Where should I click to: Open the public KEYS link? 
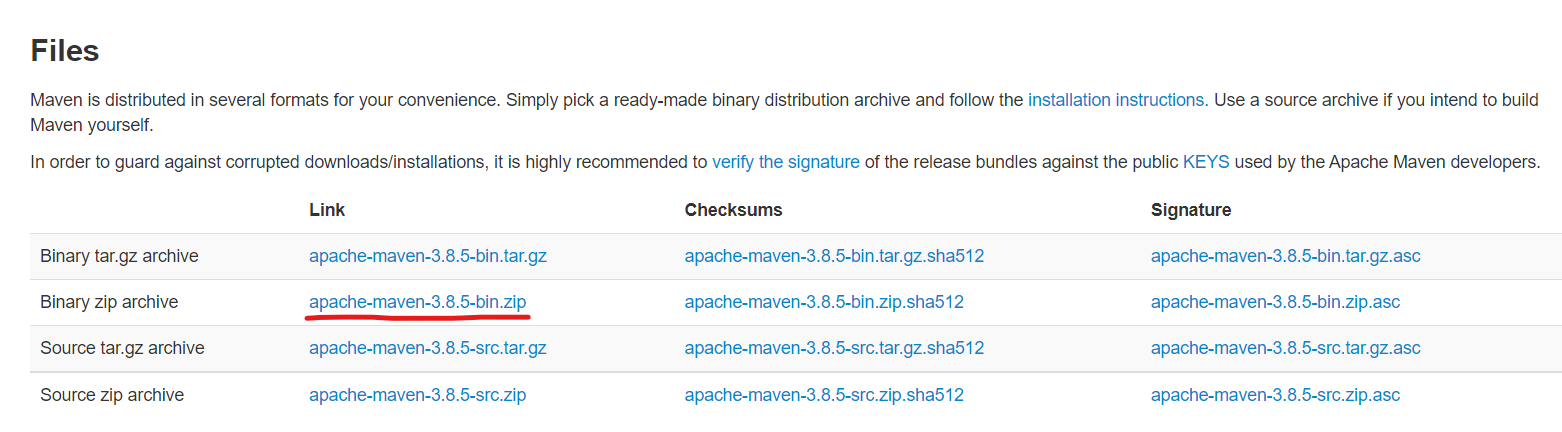tap(1206, 162)
